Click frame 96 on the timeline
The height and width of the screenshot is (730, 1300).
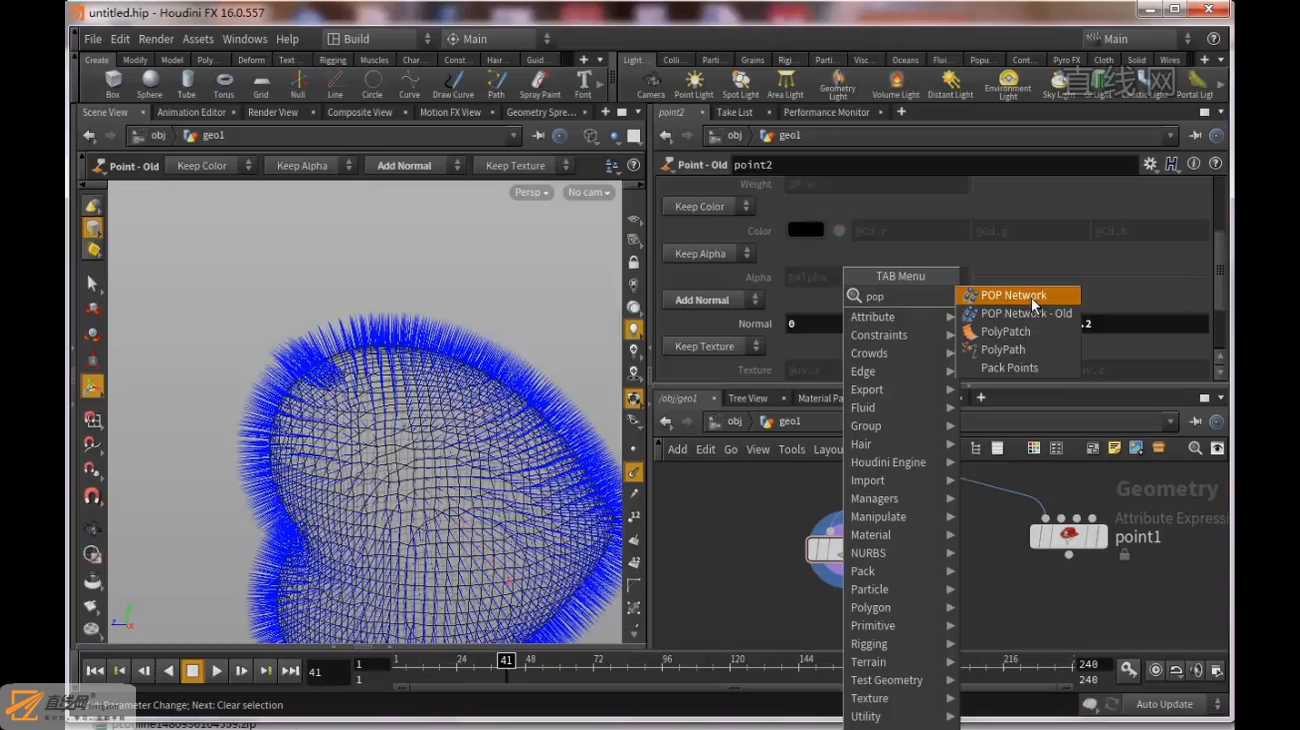(667, 660)
